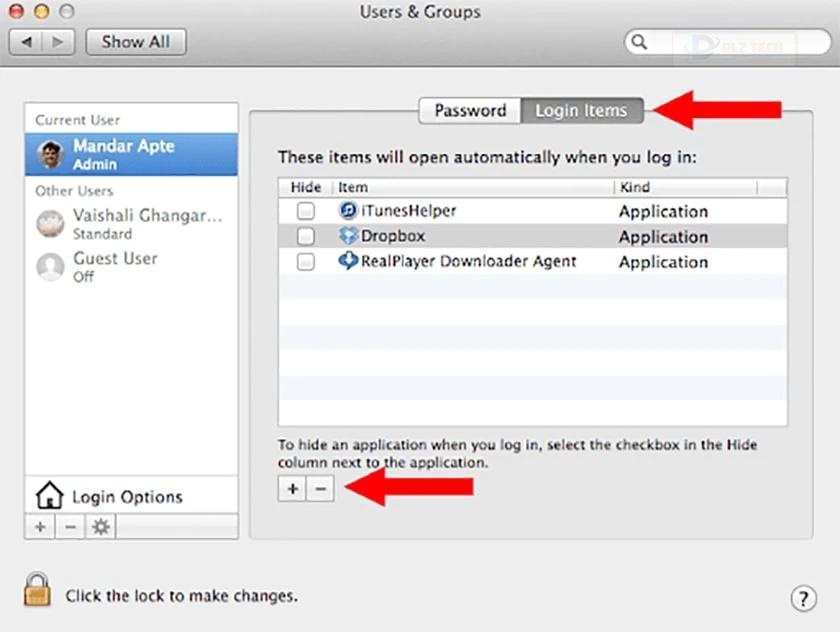Click 'Click the lock to make changes' text
Screen dimensions: 840x632
pyautogui.click(x=181, y=596)
